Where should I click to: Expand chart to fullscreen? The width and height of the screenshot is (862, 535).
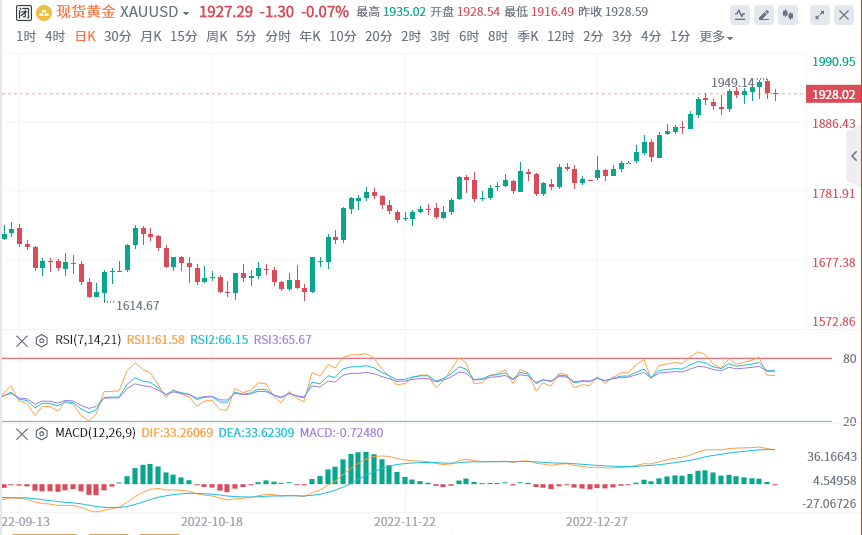pos(819,14)
